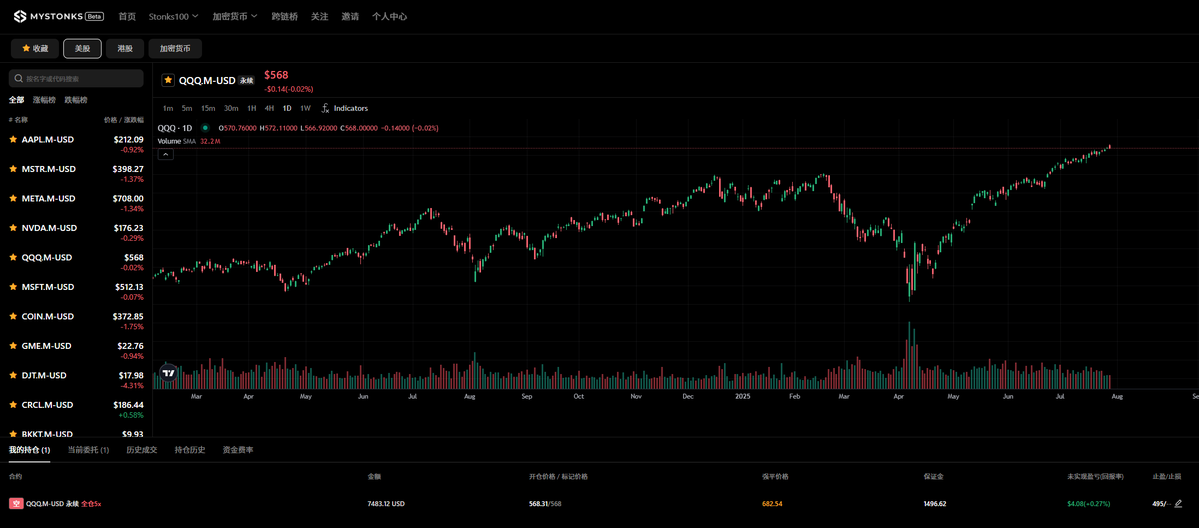Open the 加密货币 dropdown in top navigation

(x=235, y=16)
